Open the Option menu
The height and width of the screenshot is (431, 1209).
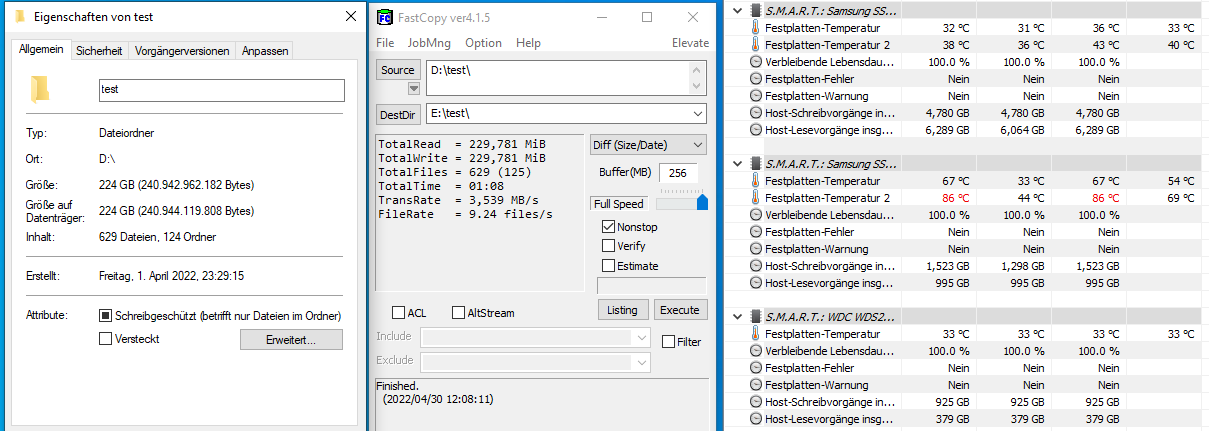pyautogui.click(x=483, y=43)
